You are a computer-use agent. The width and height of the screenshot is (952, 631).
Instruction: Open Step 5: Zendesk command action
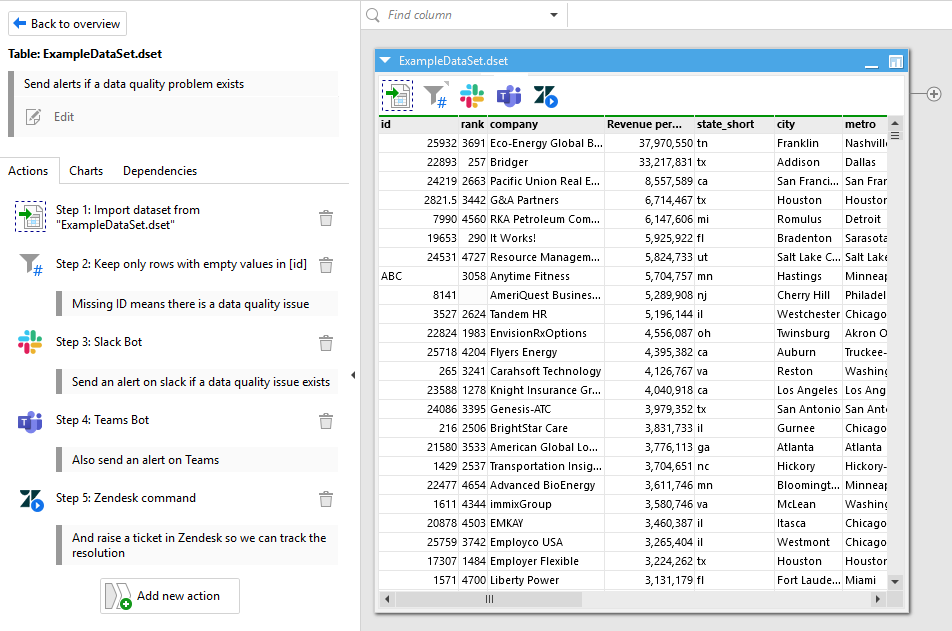(x=126, y=498)
